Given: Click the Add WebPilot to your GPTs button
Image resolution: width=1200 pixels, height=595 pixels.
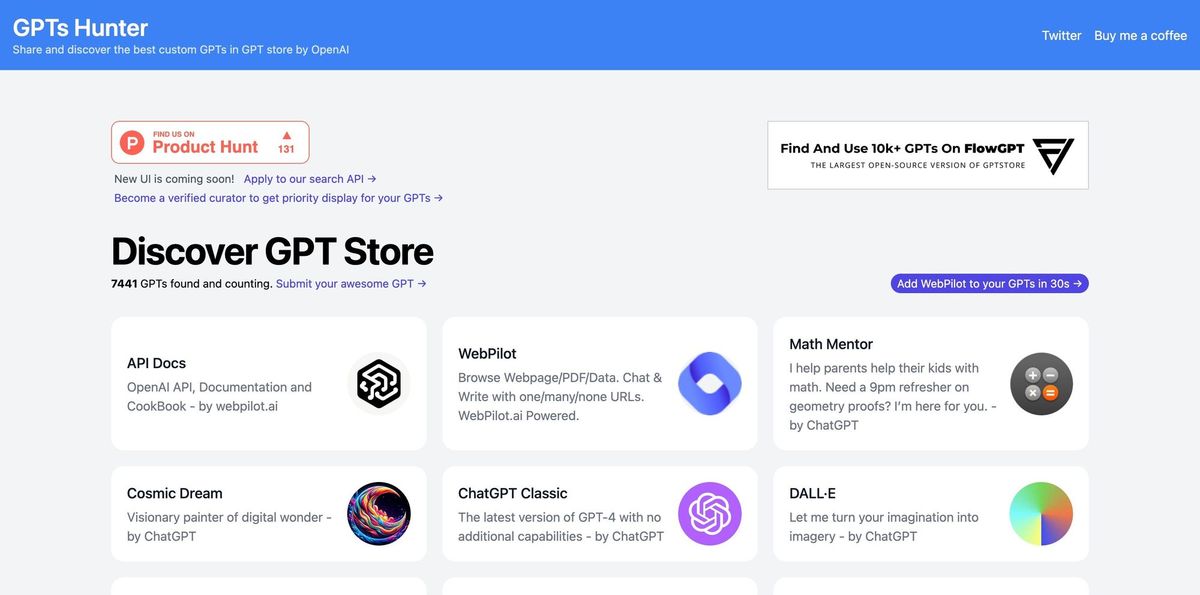Looking at the screenshot, I should (989, 284).
